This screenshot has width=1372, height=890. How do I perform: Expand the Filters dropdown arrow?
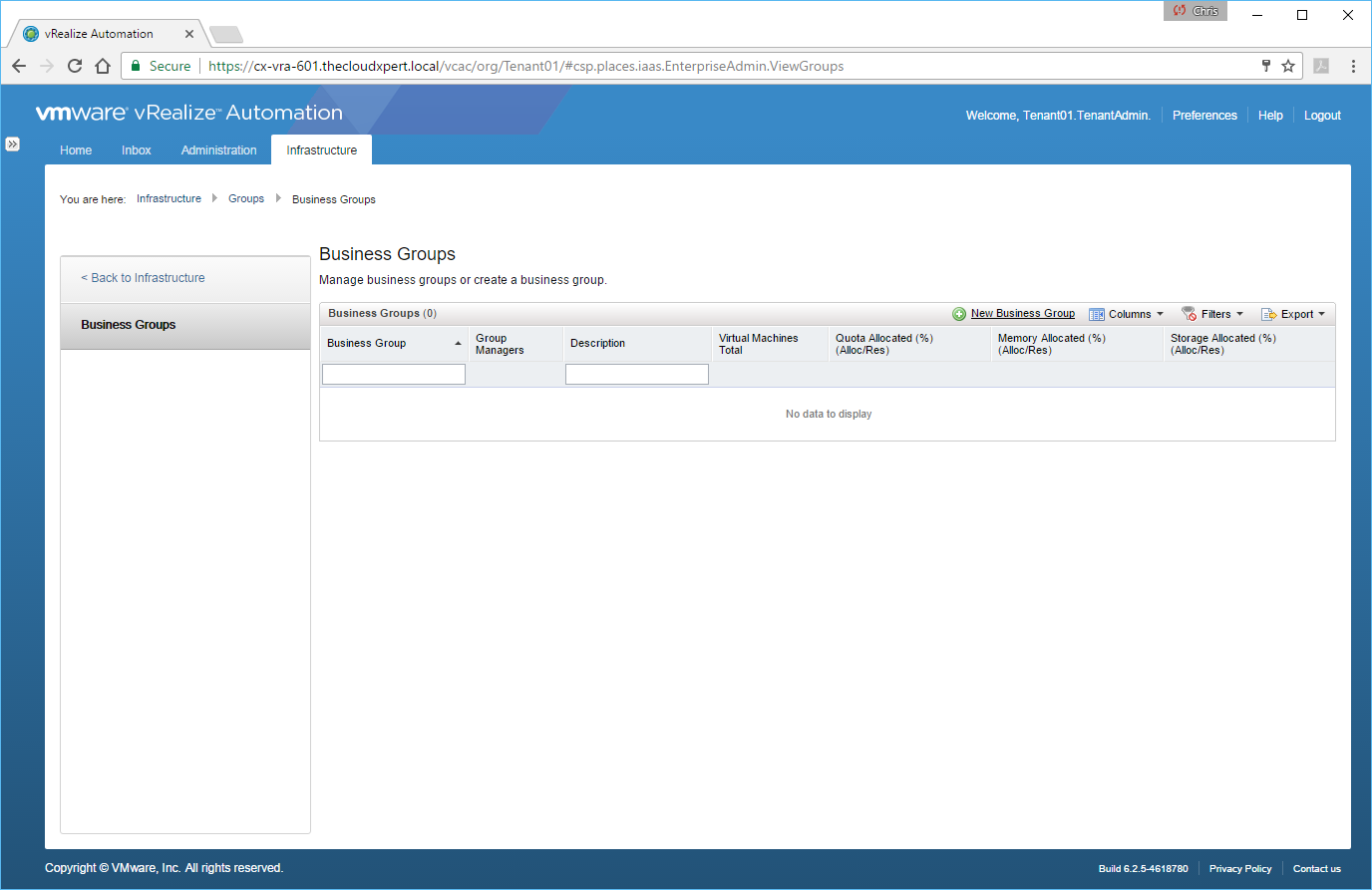1239,314
